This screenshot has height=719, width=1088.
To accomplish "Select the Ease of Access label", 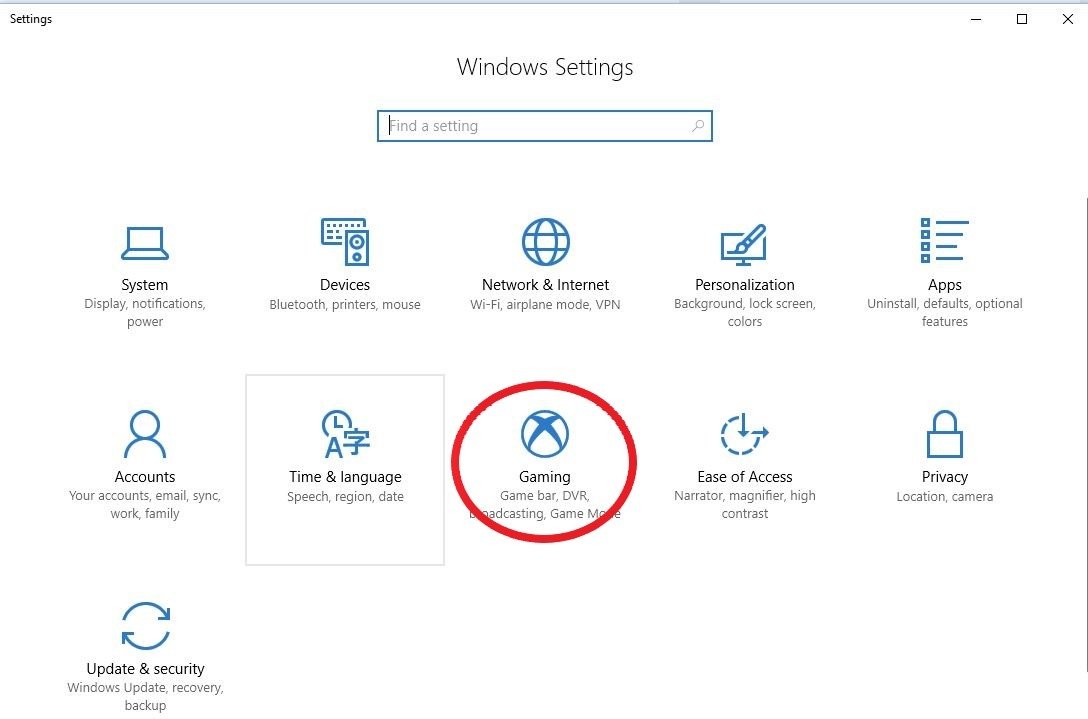I will point(745,477).
